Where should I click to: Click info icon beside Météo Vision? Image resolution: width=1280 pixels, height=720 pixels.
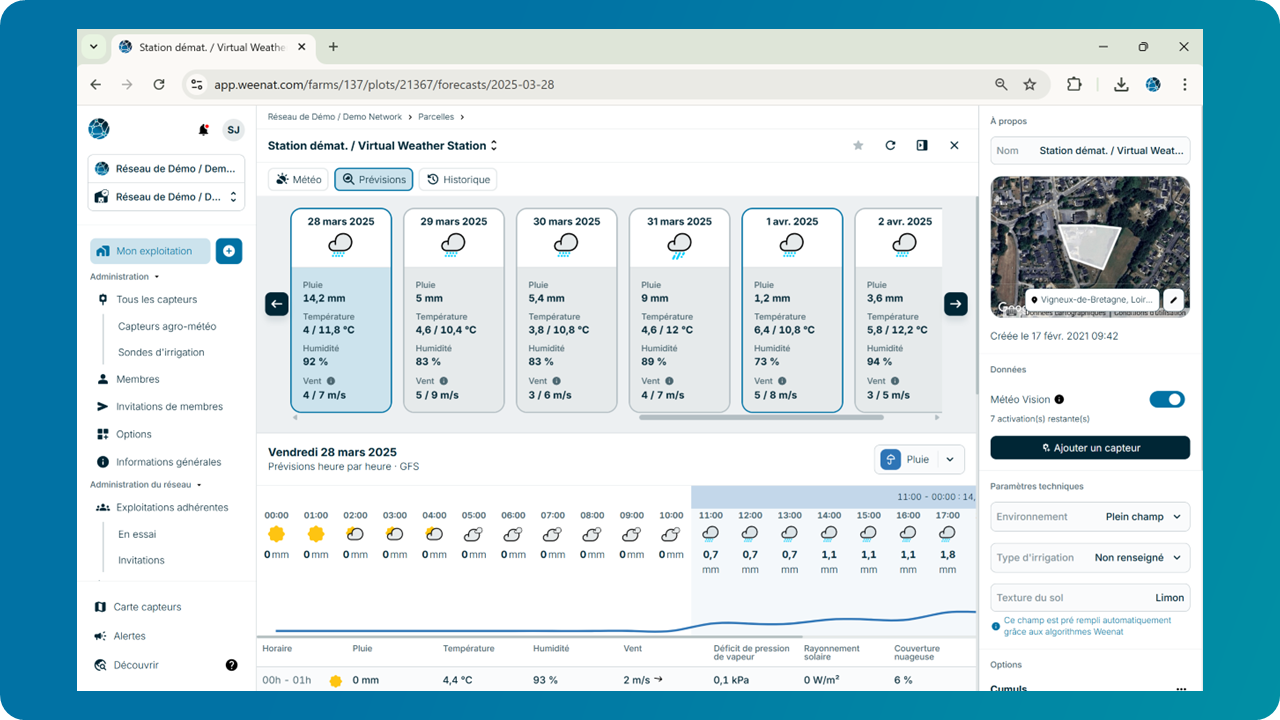coord(1059,399)
